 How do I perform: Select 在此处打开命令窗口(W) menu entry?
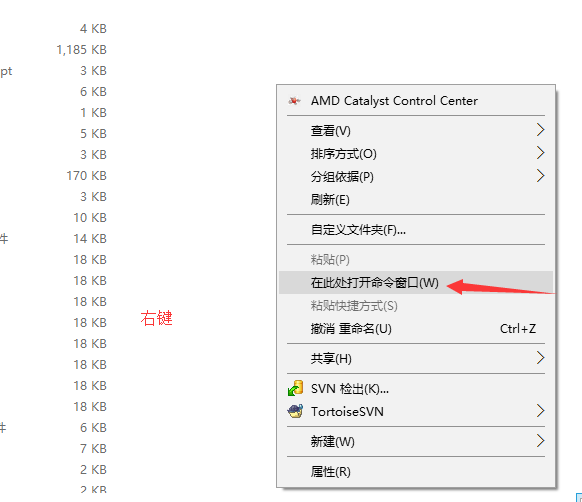coord(416,283)
